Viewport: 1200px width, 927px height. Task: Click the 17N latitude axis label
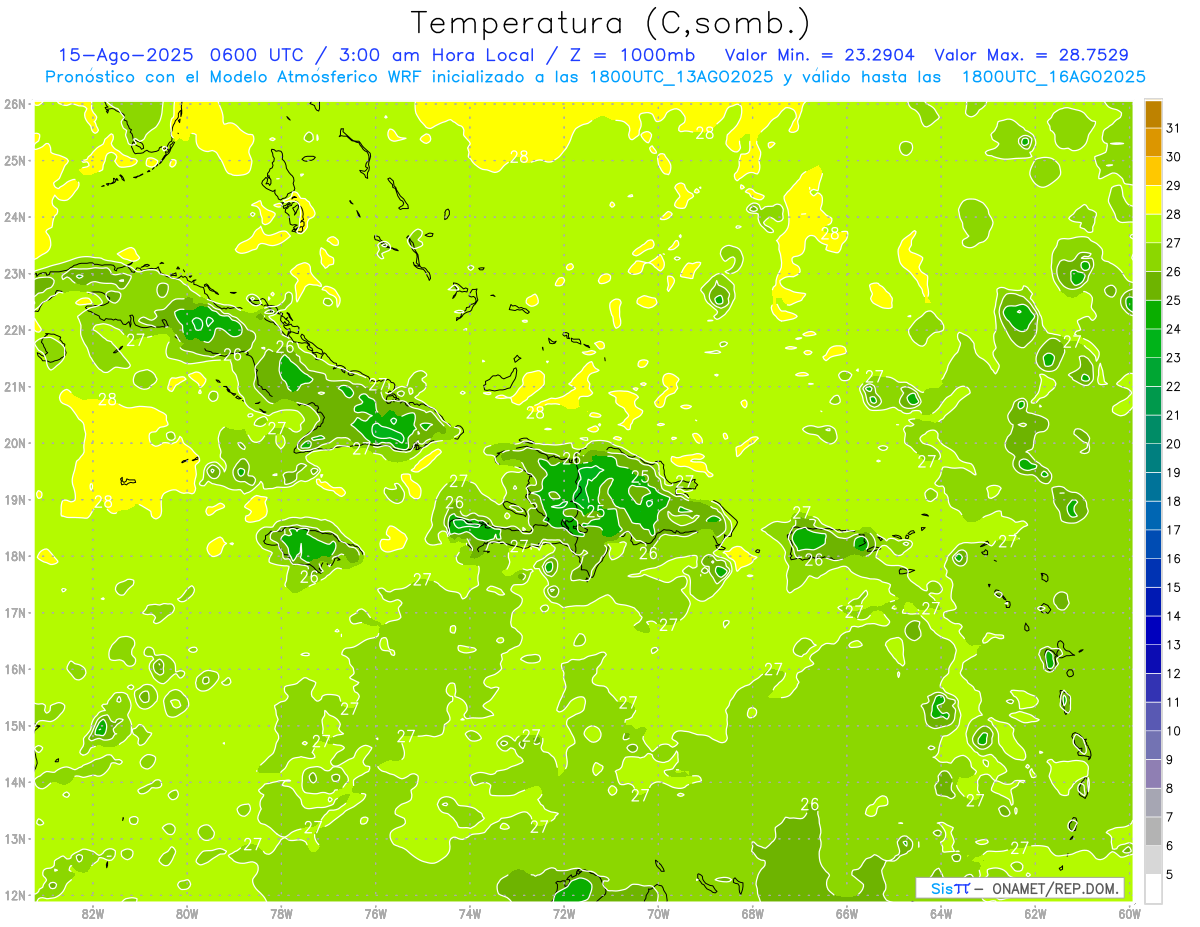point(14,612)
